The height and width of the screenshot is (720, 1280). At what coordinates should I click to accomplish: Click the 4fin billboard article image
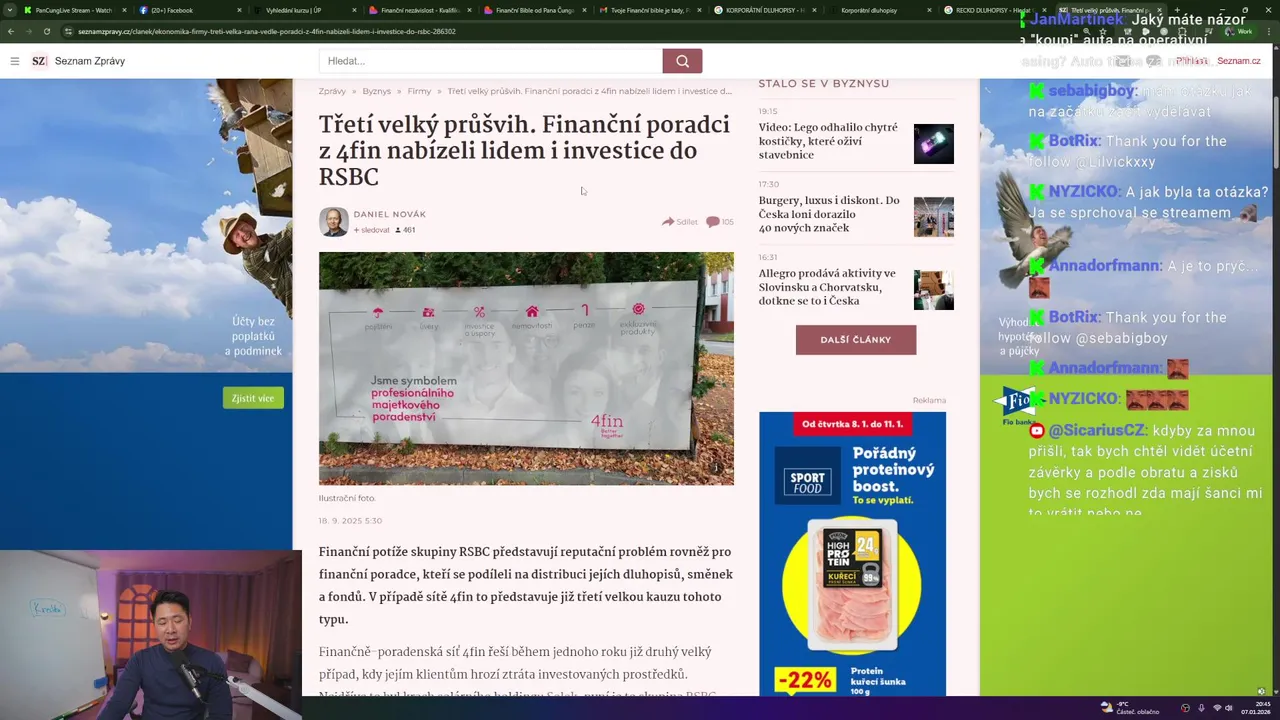pyautogui.click(x=526, y=368)
